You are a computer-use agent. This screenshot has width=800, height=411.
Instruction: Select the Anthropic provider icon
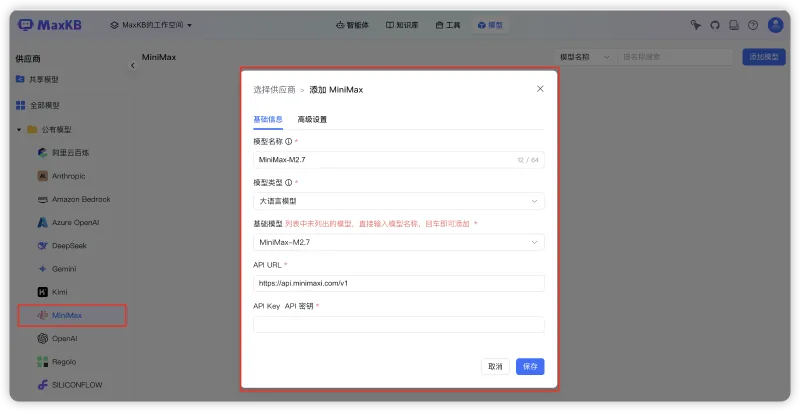click(43, 176)
